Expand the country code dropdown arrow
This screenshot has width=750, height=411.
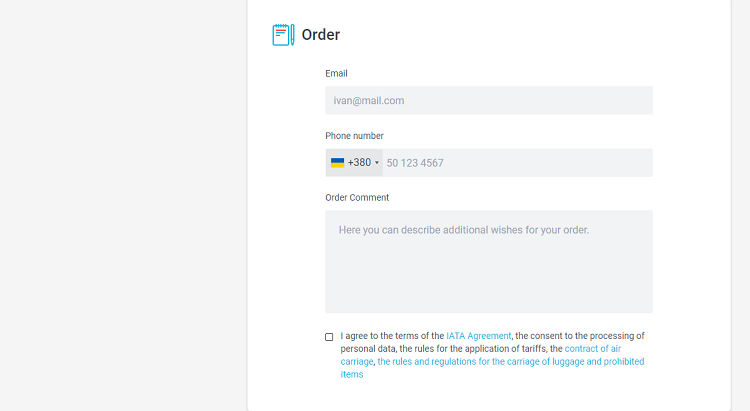tap(377, 163)
